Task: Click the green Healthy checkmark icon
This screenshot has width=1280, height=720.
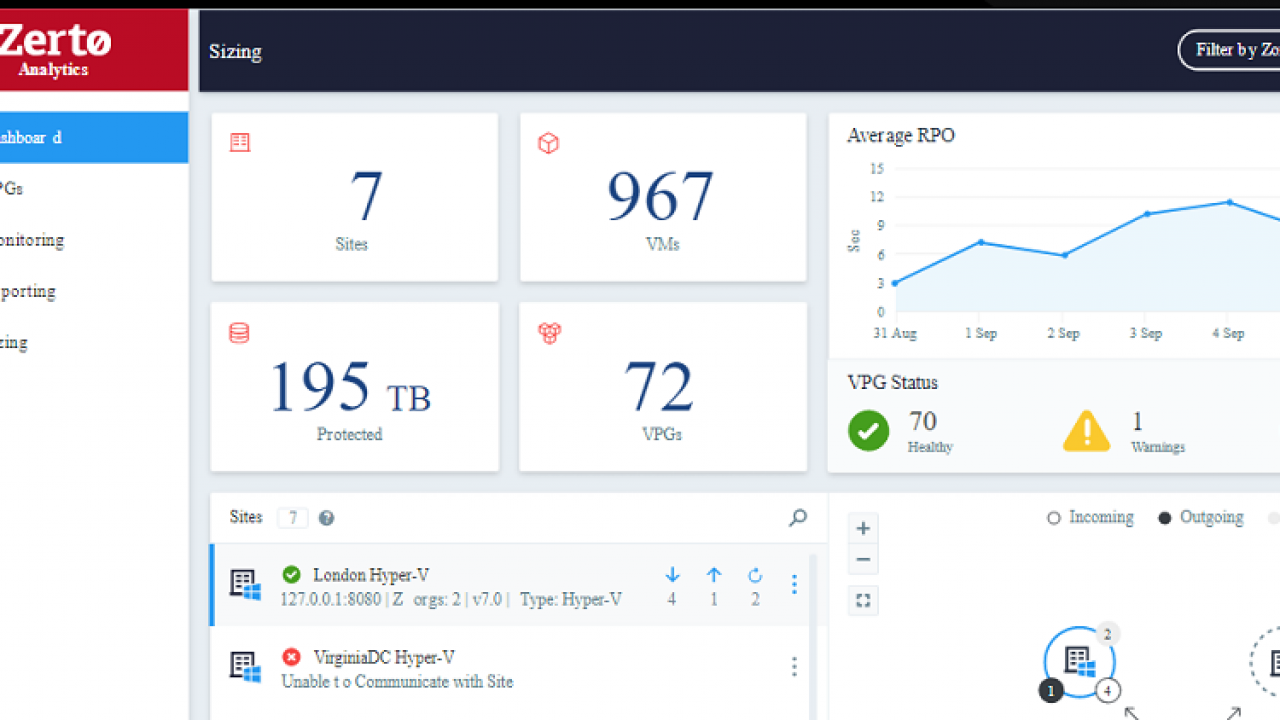Action: [868, 431]
